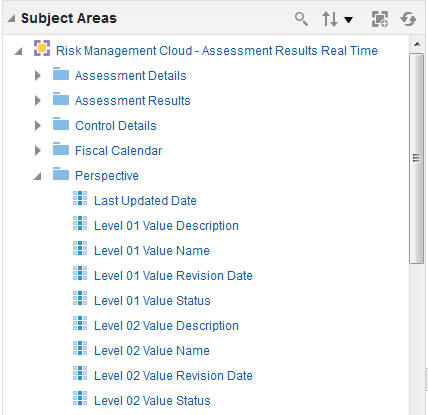Image resolution: width=428 pixels, height=415 pixels.
Task: Click the Perspective folder icon
Action: pos(61,174)
